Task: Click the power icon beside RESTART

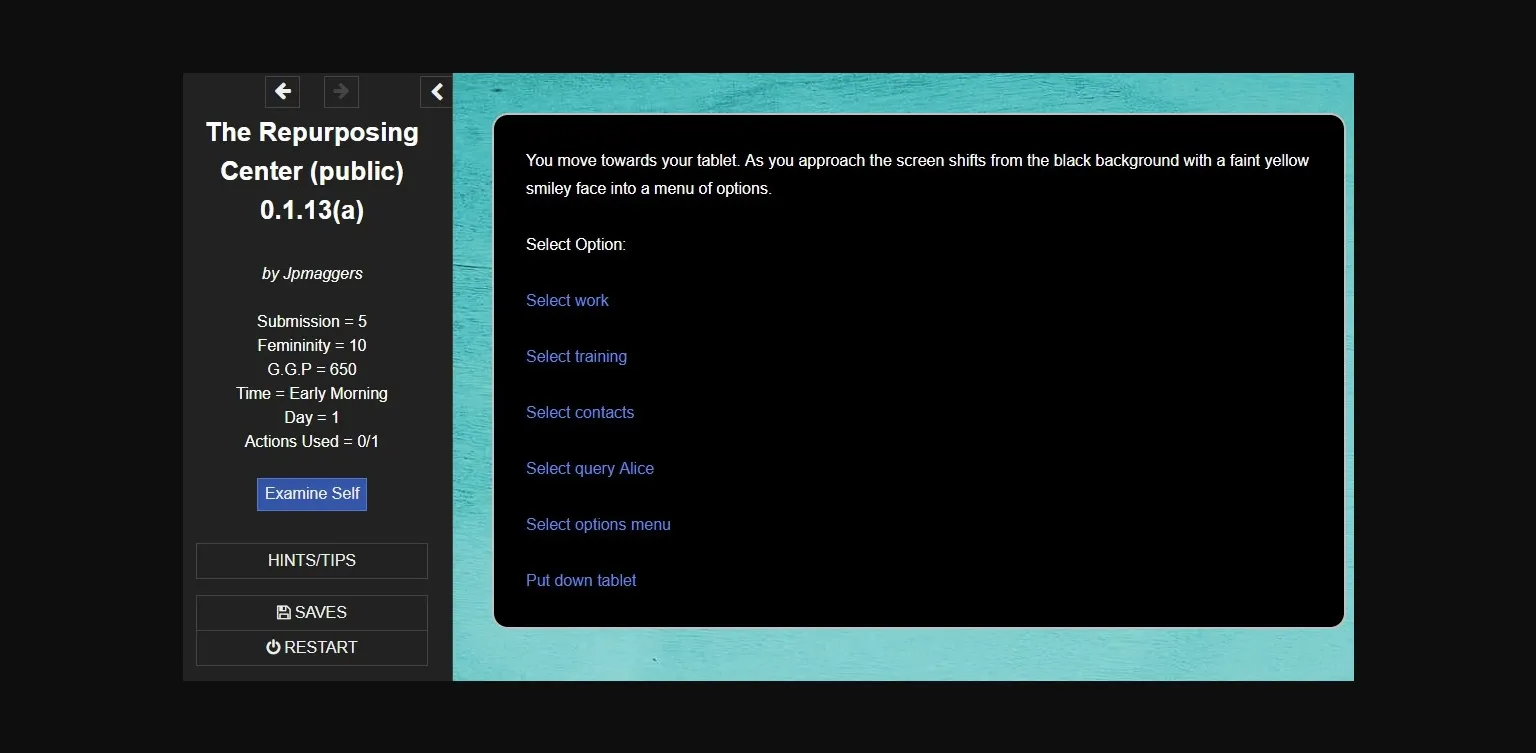Action: 273,647
